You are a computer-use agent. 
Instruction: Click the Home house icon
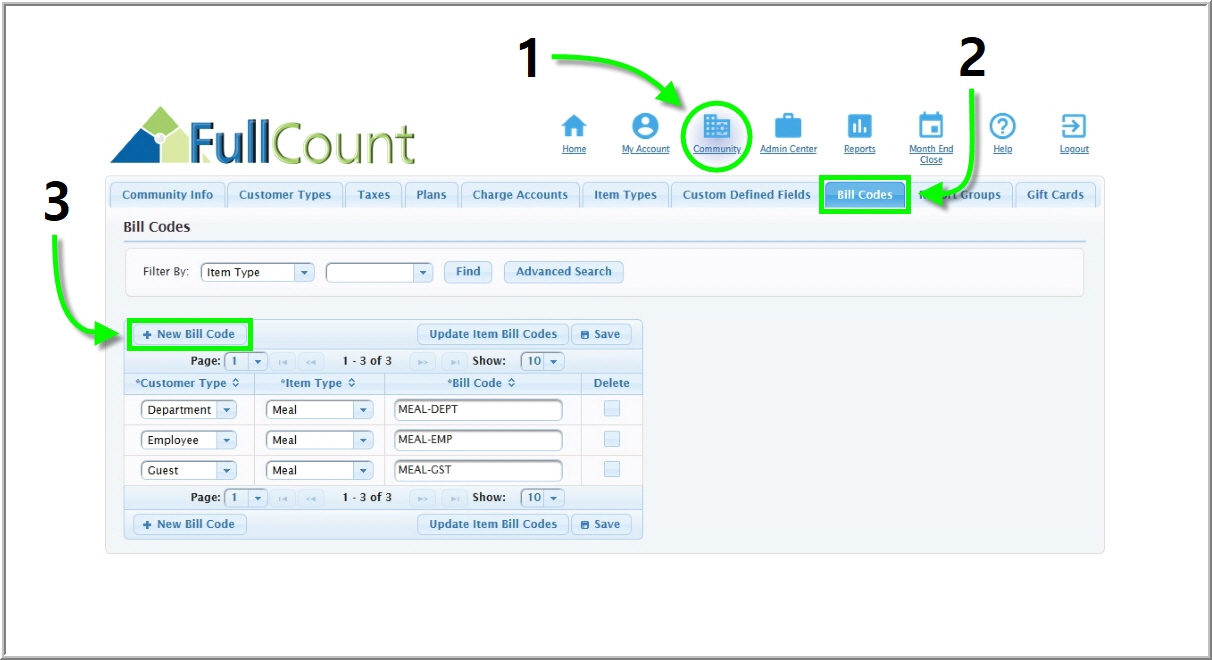(574, 126)
